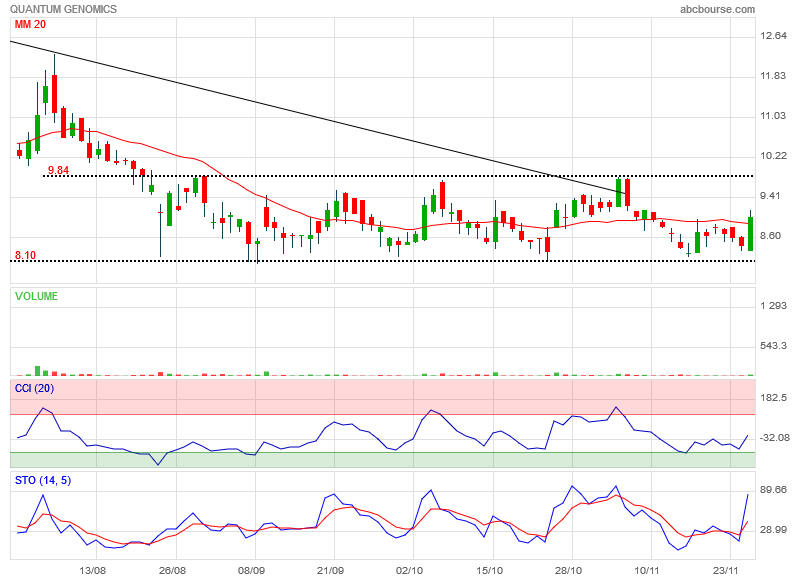The height and width of the screenshot is (580, 800).
Task: Click the 8.60 price axis value
Action: pos(770,236)
